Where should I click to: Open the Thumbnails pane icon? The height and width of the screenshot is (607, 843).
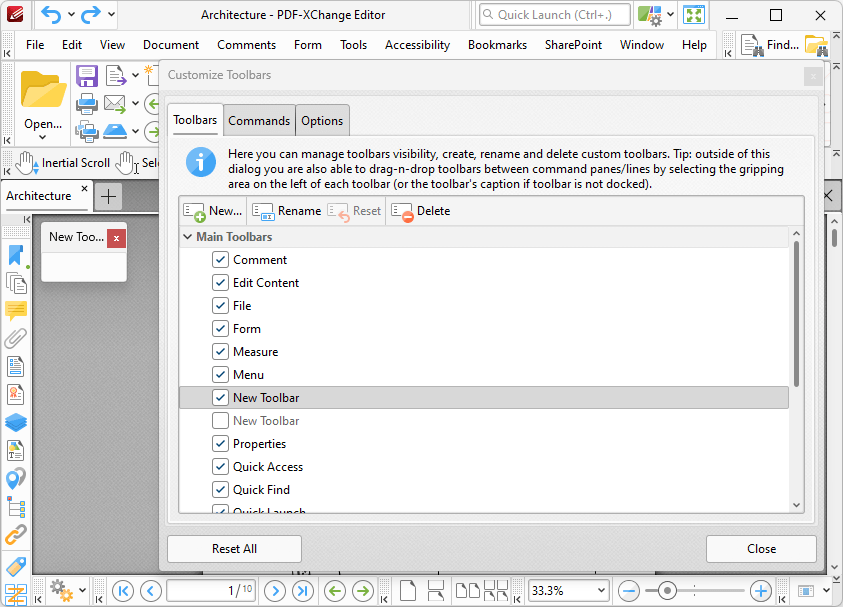tap(16, 283)
